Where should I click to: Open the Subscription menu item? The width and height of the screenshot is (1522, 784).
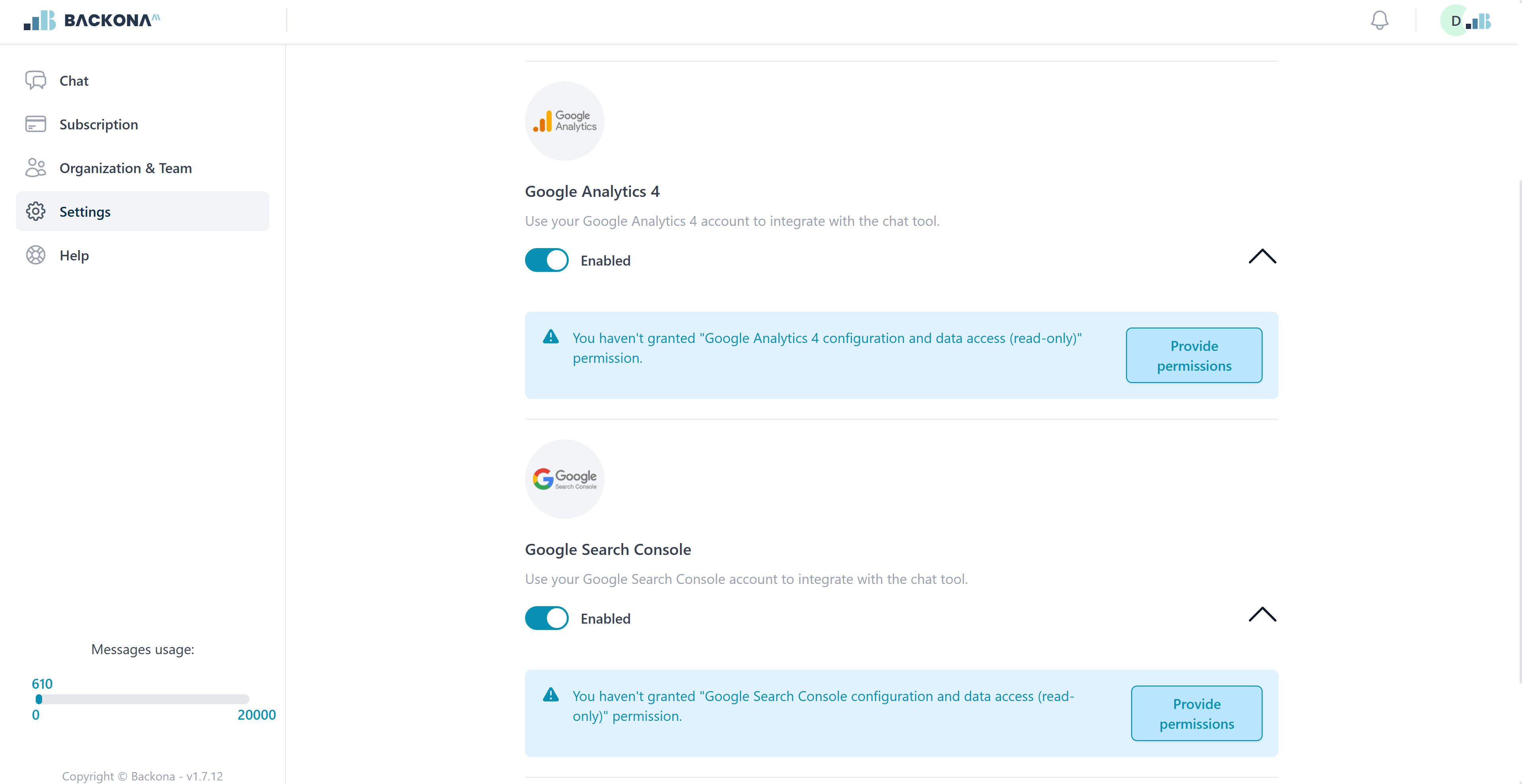[x=143, y=124]
